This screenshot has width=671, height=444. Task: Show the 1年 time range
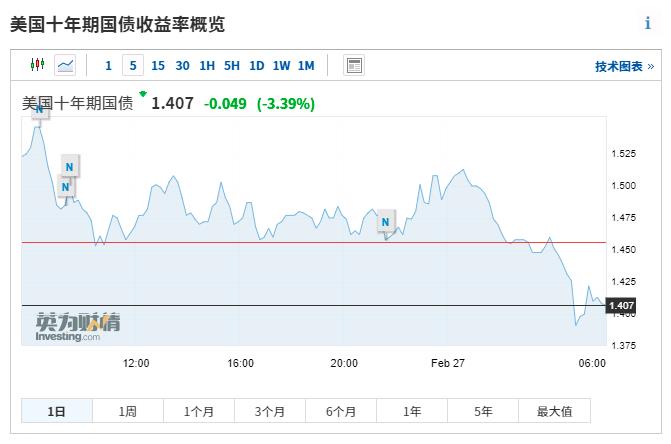[x=412, y=411]
